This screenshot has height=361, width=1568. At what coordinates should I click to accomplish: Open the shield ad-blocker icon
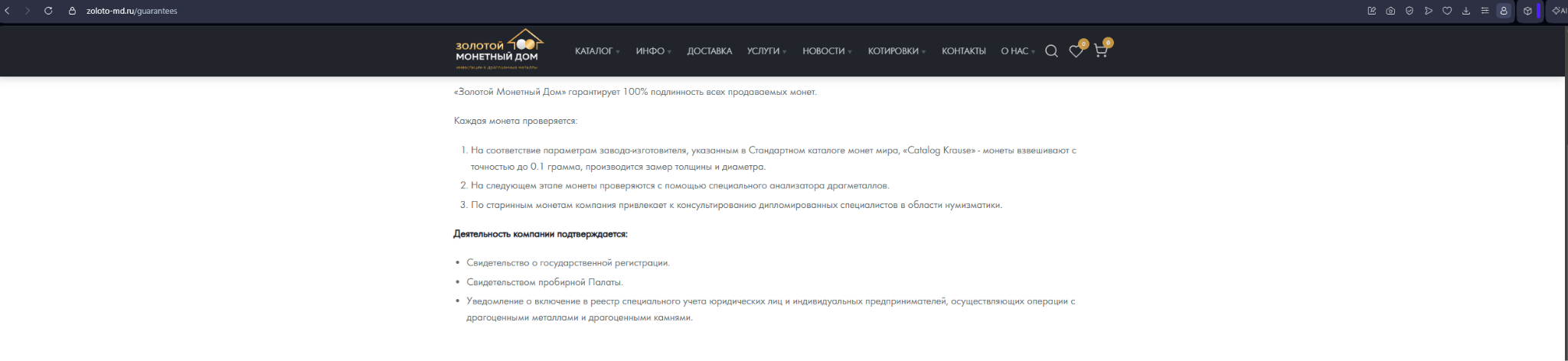(1410, 11)
